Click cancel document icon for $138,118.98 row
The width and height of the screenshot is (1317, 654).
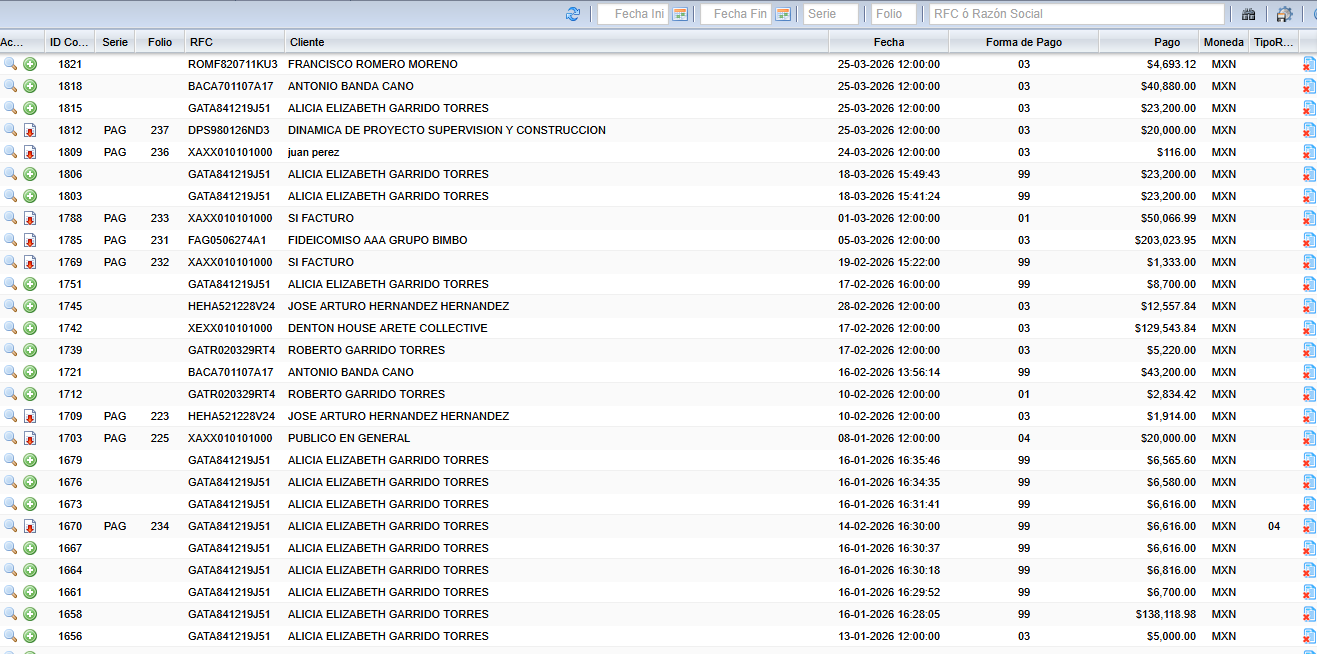[x=1309, y=614]
